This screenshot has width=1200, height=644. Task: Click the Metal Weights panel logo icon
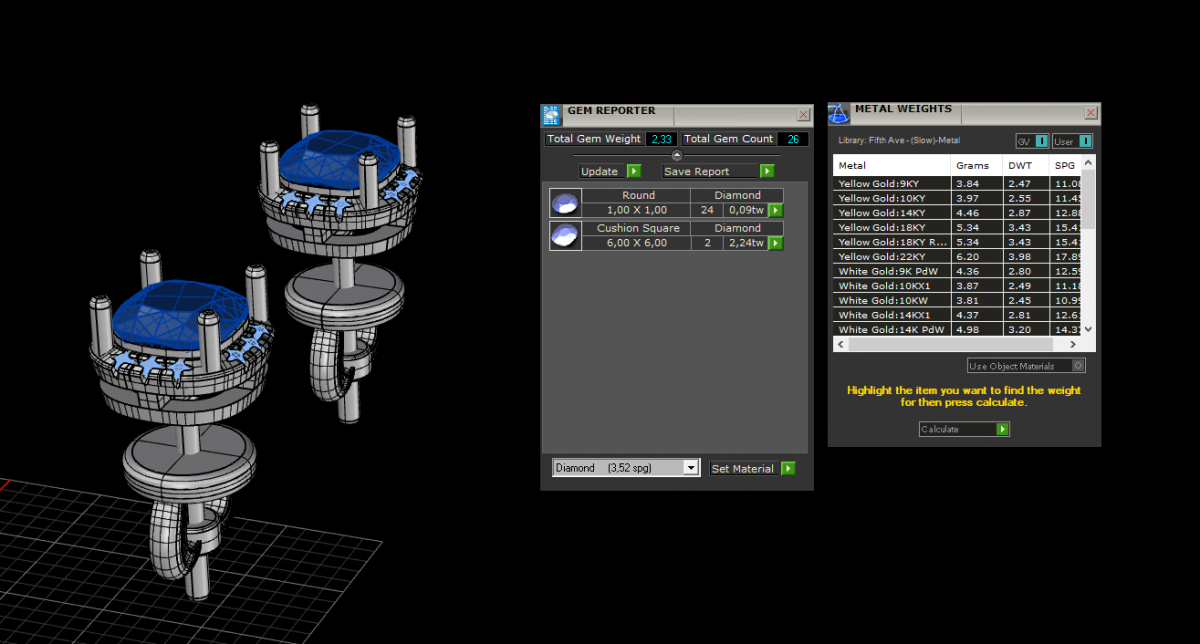[838, 113]
